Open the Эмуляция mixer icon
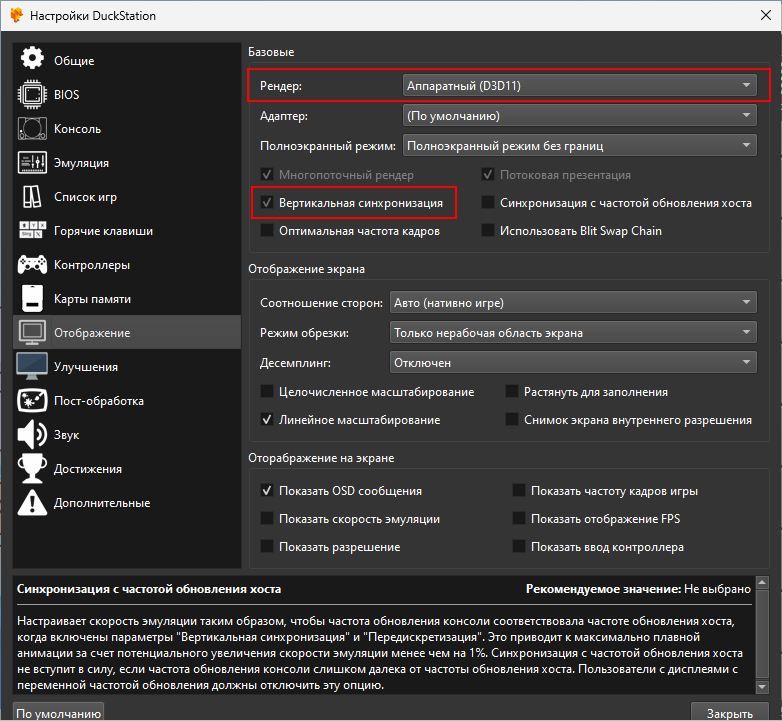782x721 pixels. 32,163
